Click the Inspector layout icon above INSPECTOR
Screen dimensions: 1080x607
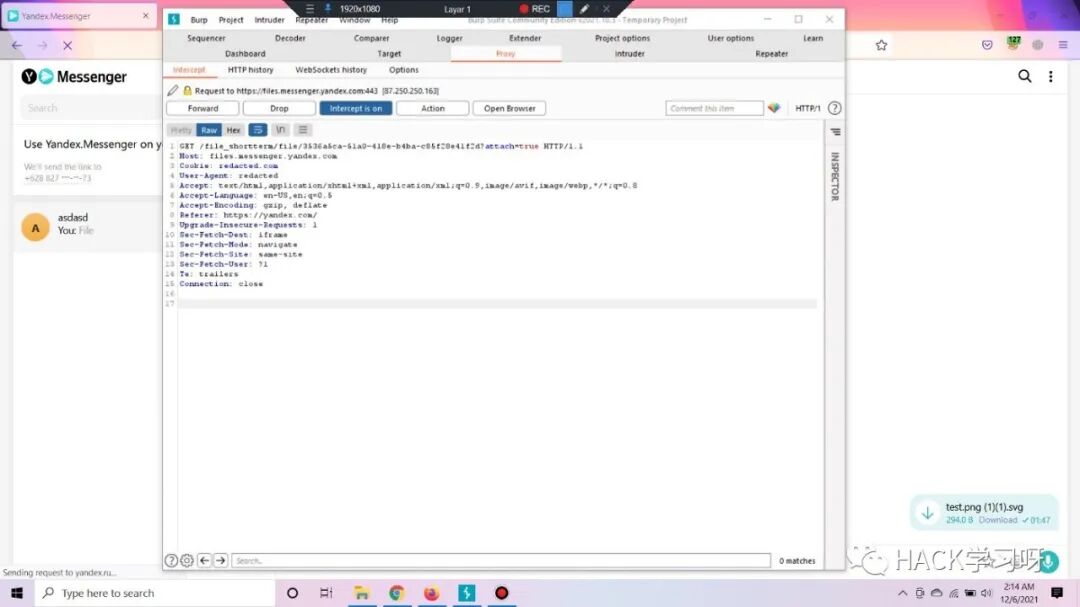(x=835, y=132)
